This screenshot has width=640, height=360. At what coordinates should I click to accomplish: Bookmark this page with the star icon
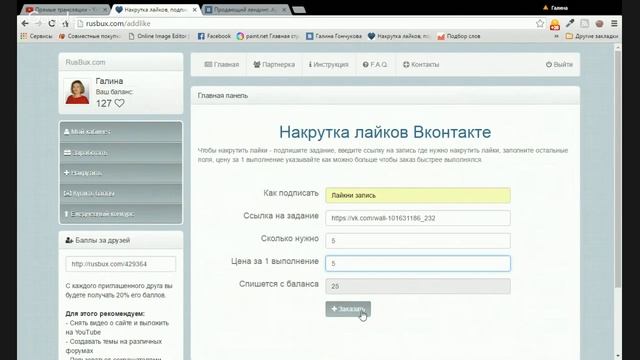coord(540,24)
